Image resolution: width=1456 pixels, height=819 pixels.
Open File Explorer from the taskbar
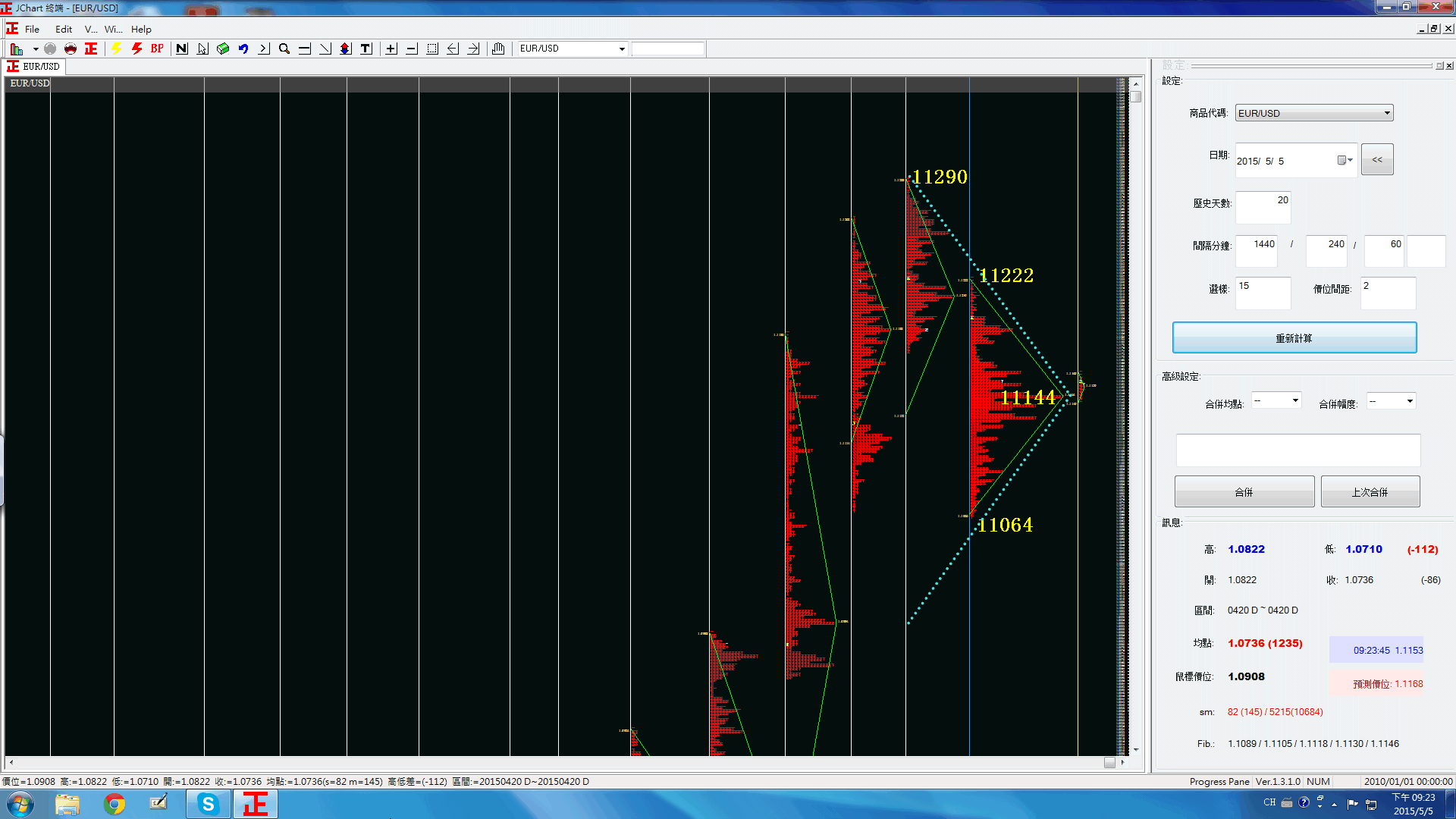click(x=67, y=804)
